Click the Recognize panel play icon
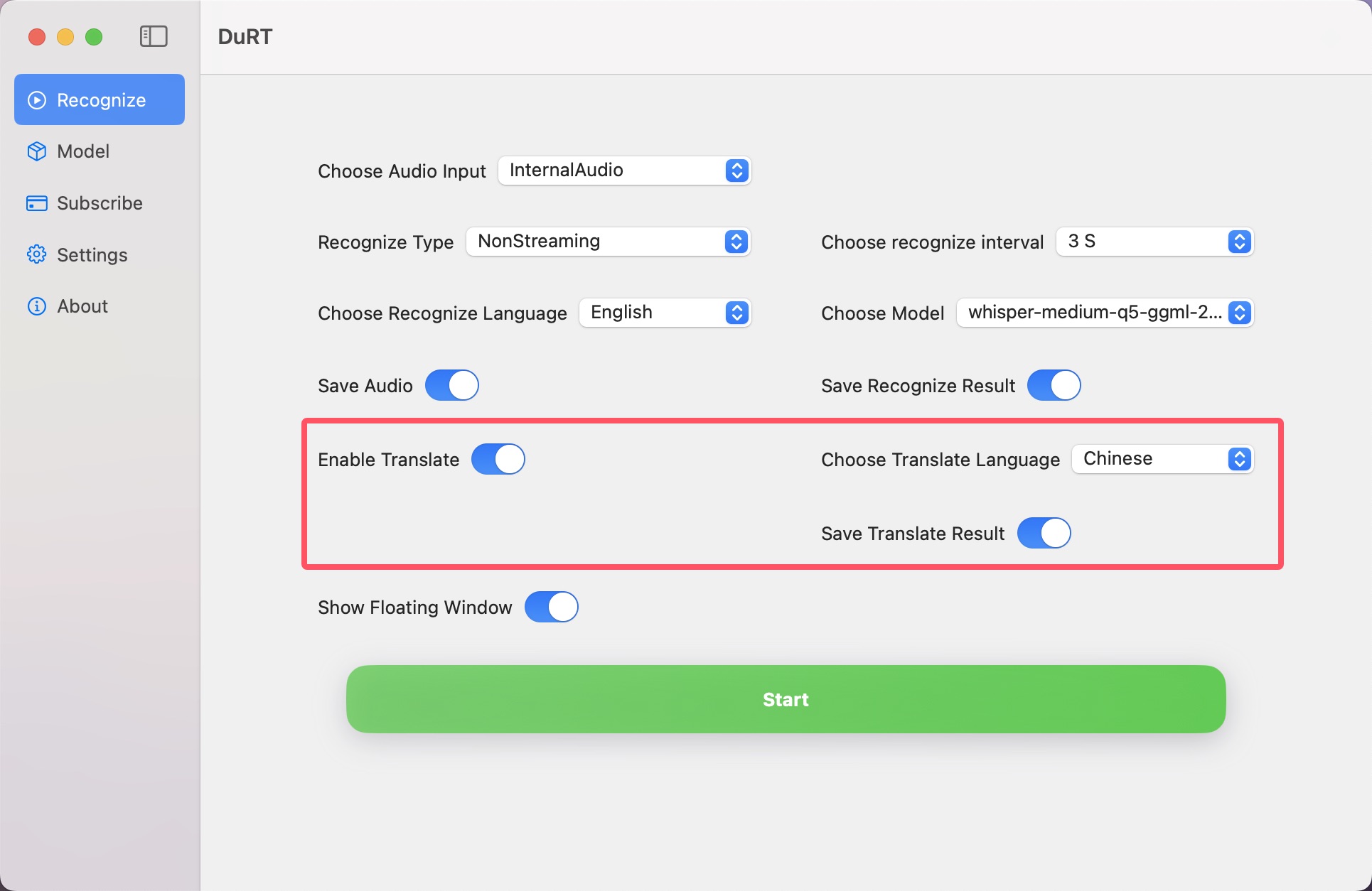This screenshot has height=891, width=1372. [x=35, y=101]
